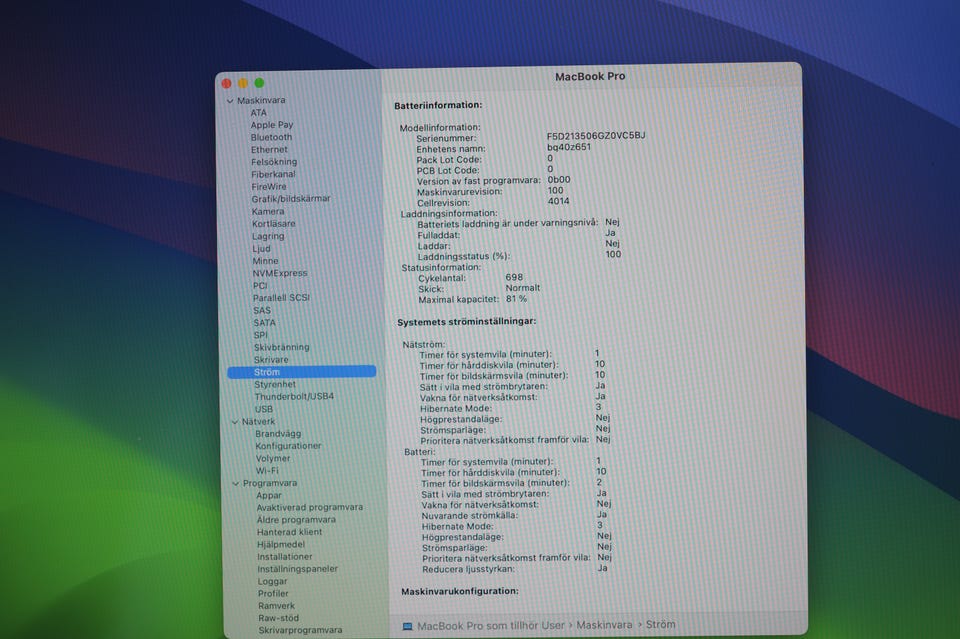Collapse the Nätverk section
This screenshot has height=639, width=960.
pyautogui.click(x=235, y=422)
